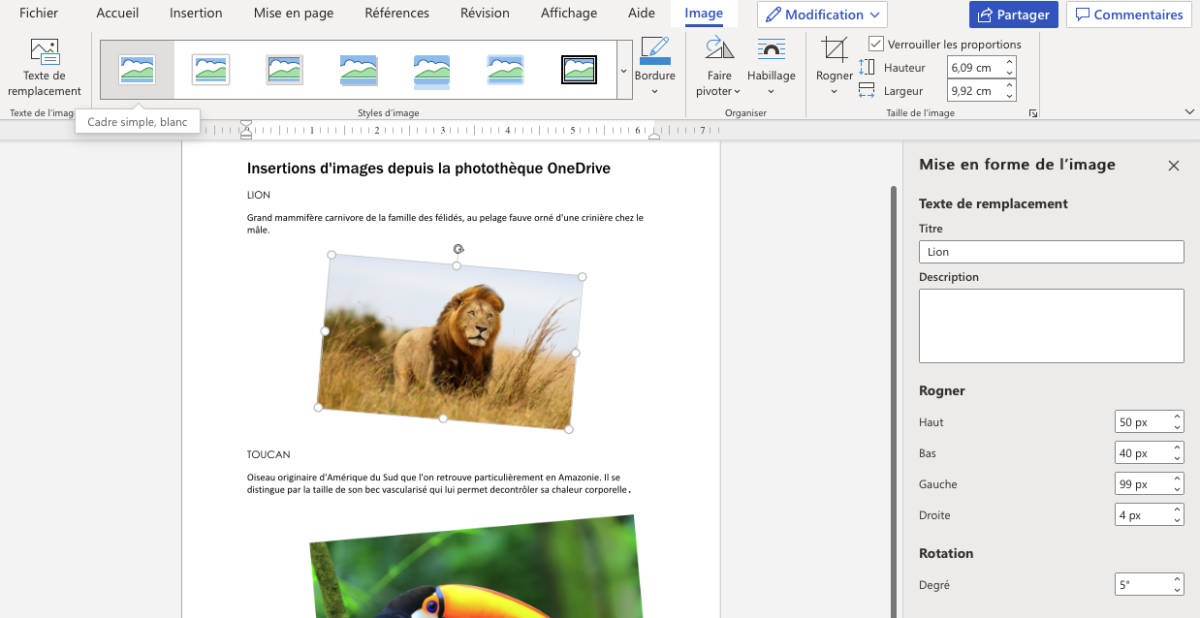Open the Habillage dropdown arrow
The width and height of the screenshot is (1200, 618).
point(771,92)
